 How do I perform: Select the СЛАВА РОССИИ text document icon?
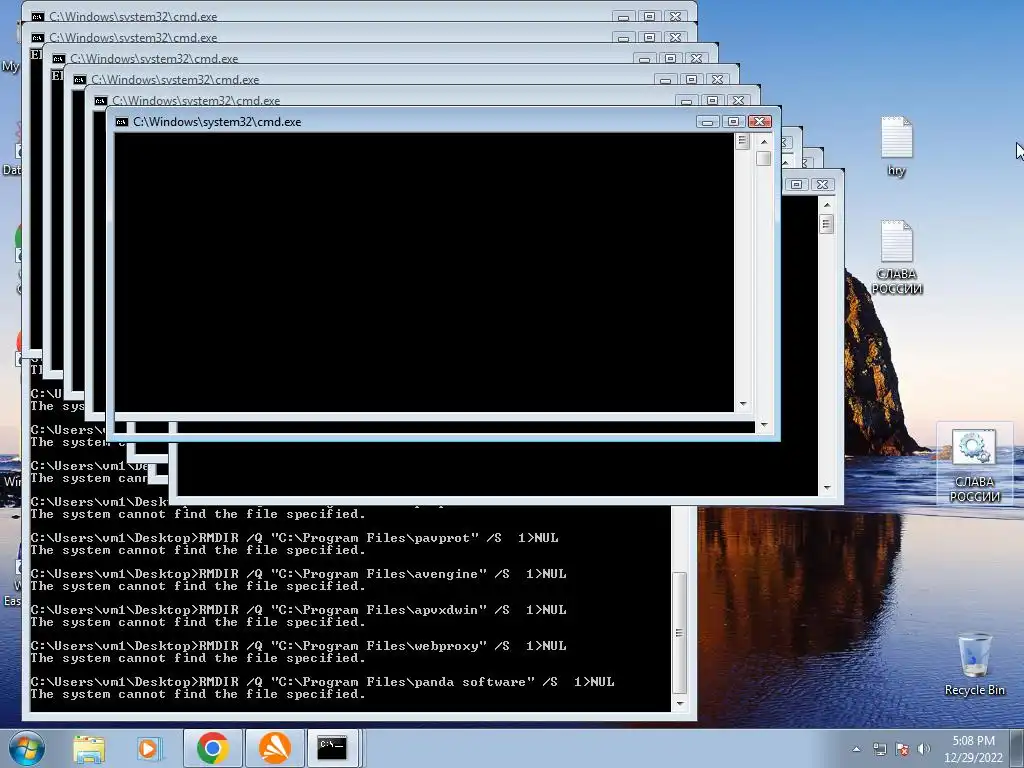click(x=897, y=257)
